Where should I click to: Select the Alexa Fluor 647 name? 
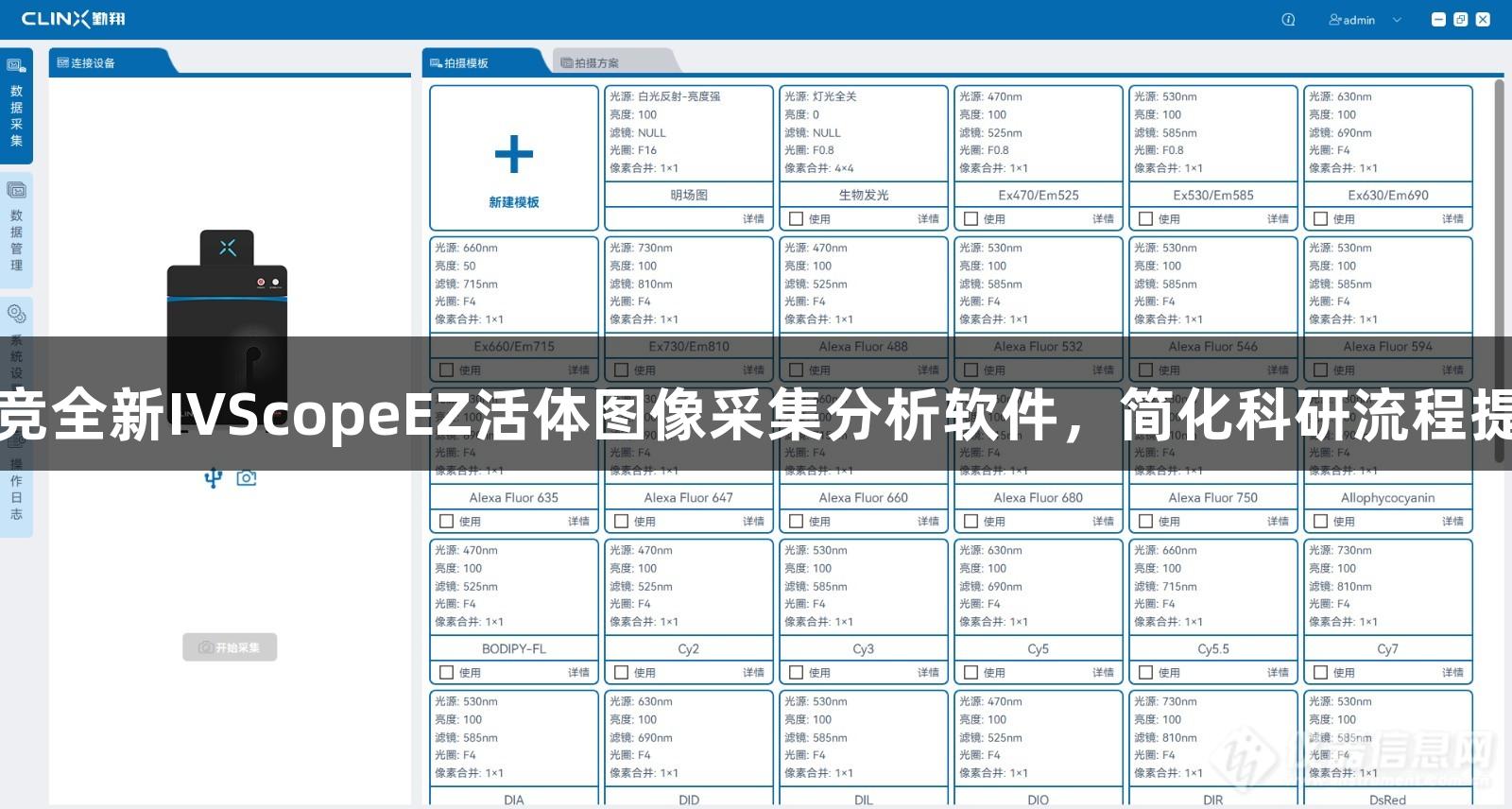(x=689, y=498)
